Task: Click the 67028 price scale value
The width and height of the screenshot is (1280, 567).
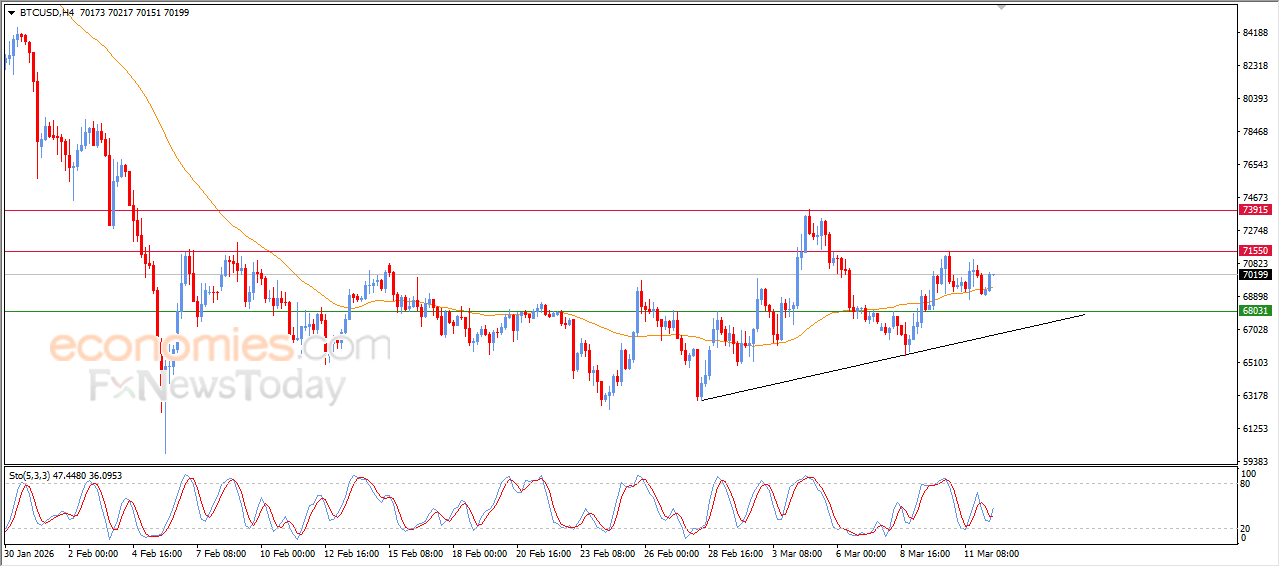Action: pyautogui.click(x=1255, y=330)
